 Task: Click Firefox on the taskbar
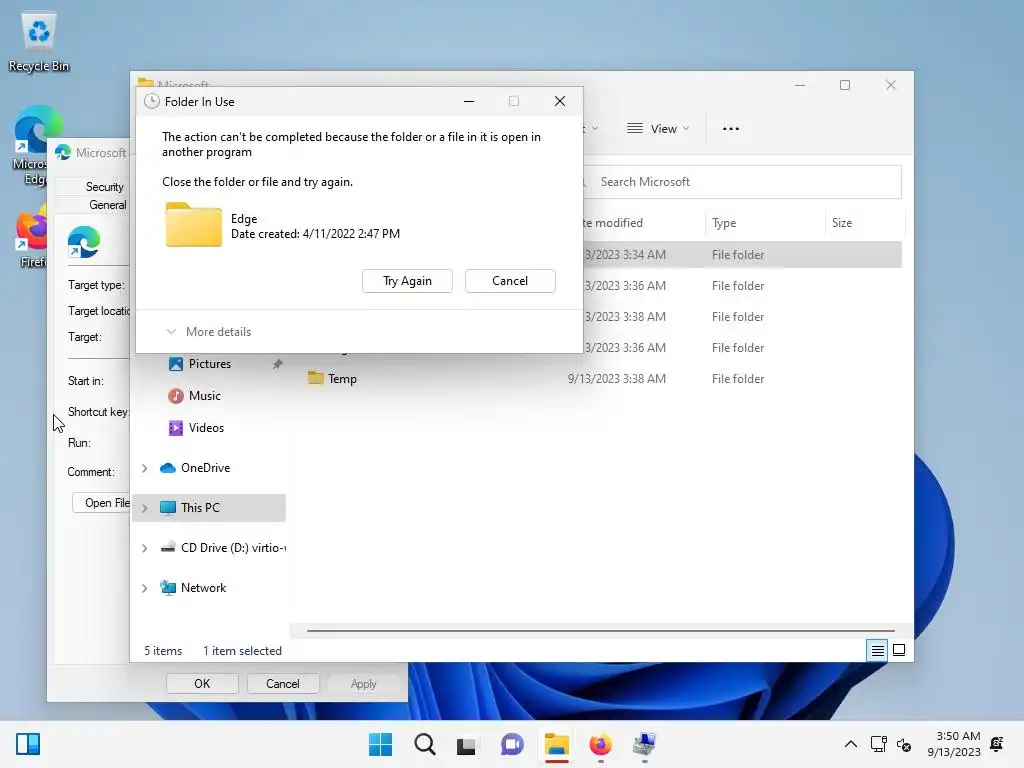600,744
